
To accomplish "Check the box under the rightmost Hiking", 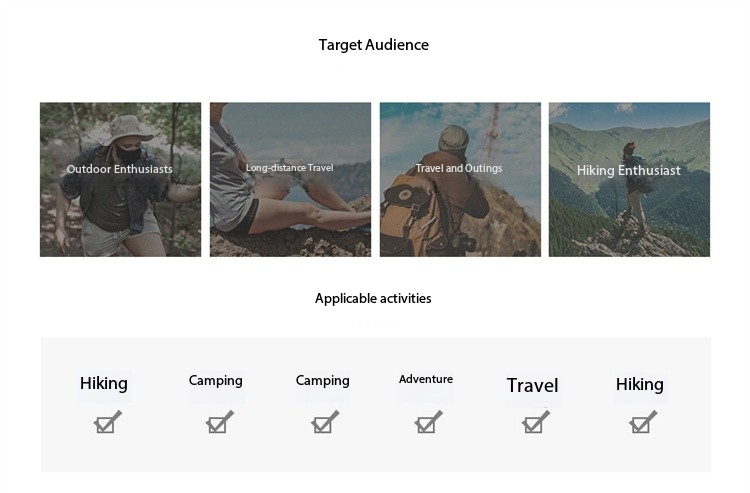I will (642, 423).
